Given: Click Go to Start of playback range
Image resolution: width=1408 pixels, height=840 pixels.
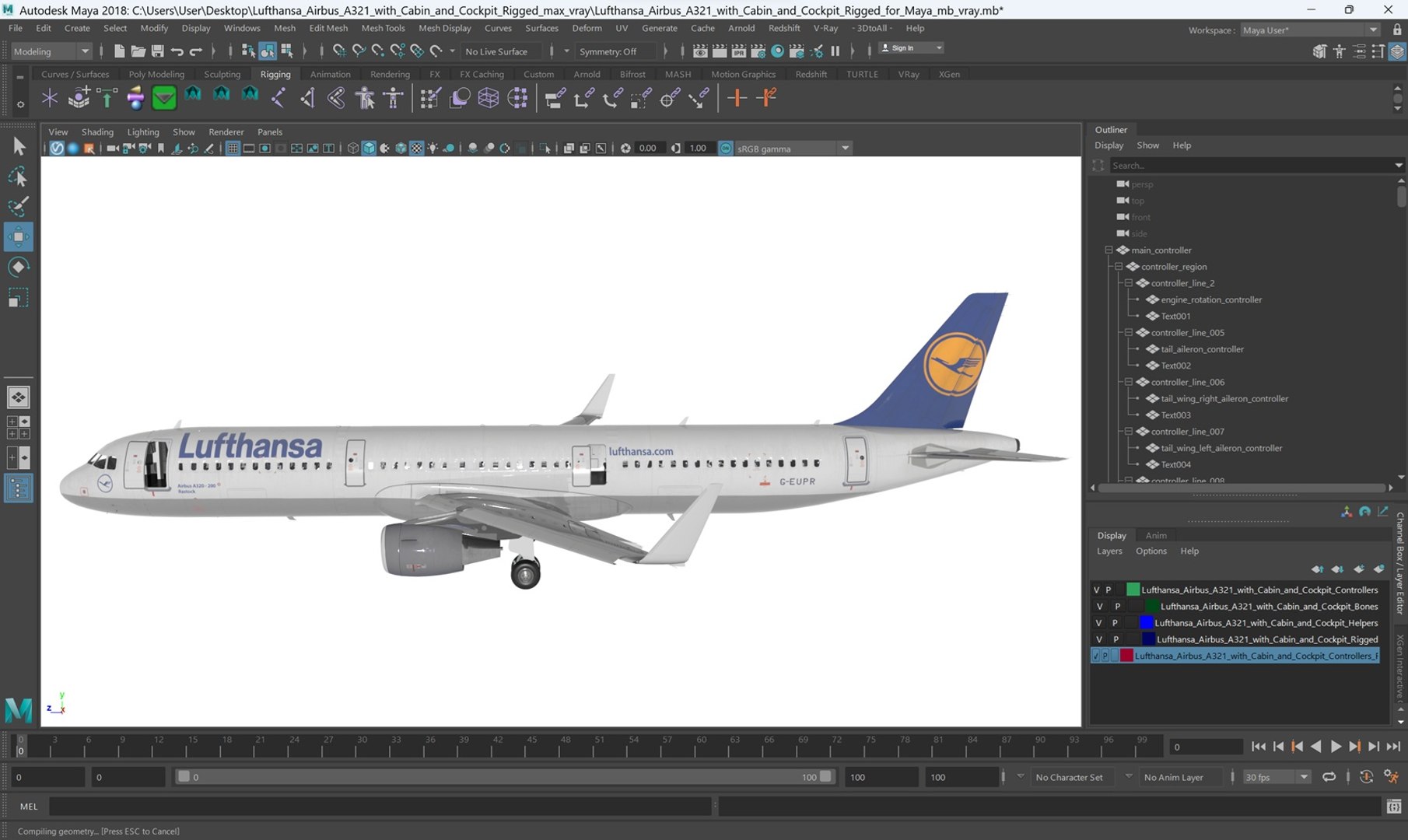Looking at the screenshot, I should pos(1259,746).
